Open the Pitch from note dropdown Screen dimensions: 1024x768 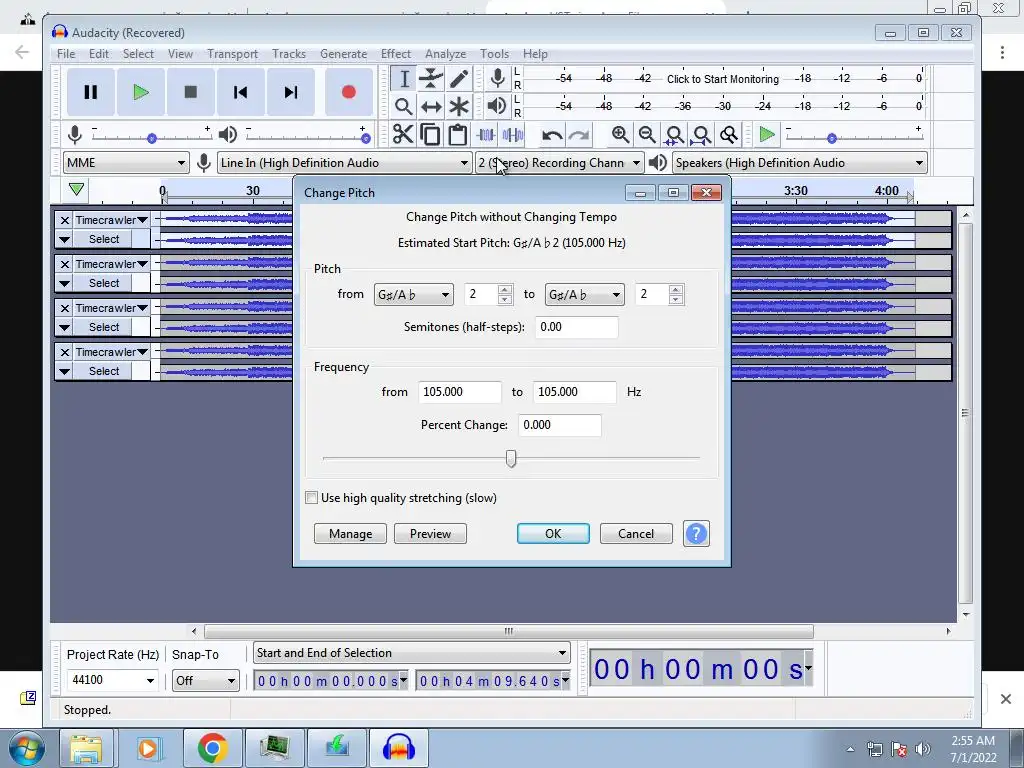pyautogui.click(x=413, y=295)
